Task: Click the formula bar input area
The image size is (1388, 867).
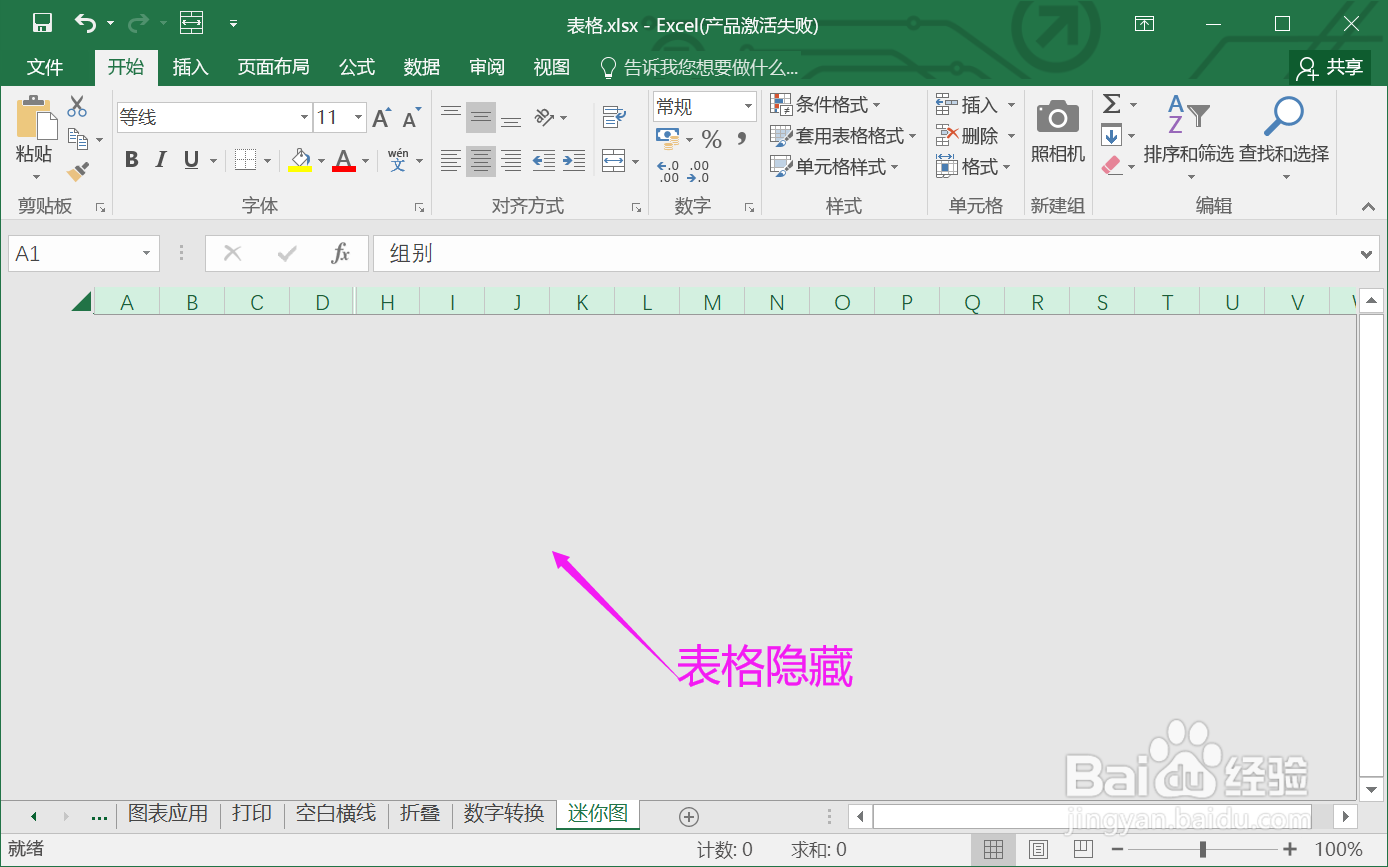Action: (700, 253)
